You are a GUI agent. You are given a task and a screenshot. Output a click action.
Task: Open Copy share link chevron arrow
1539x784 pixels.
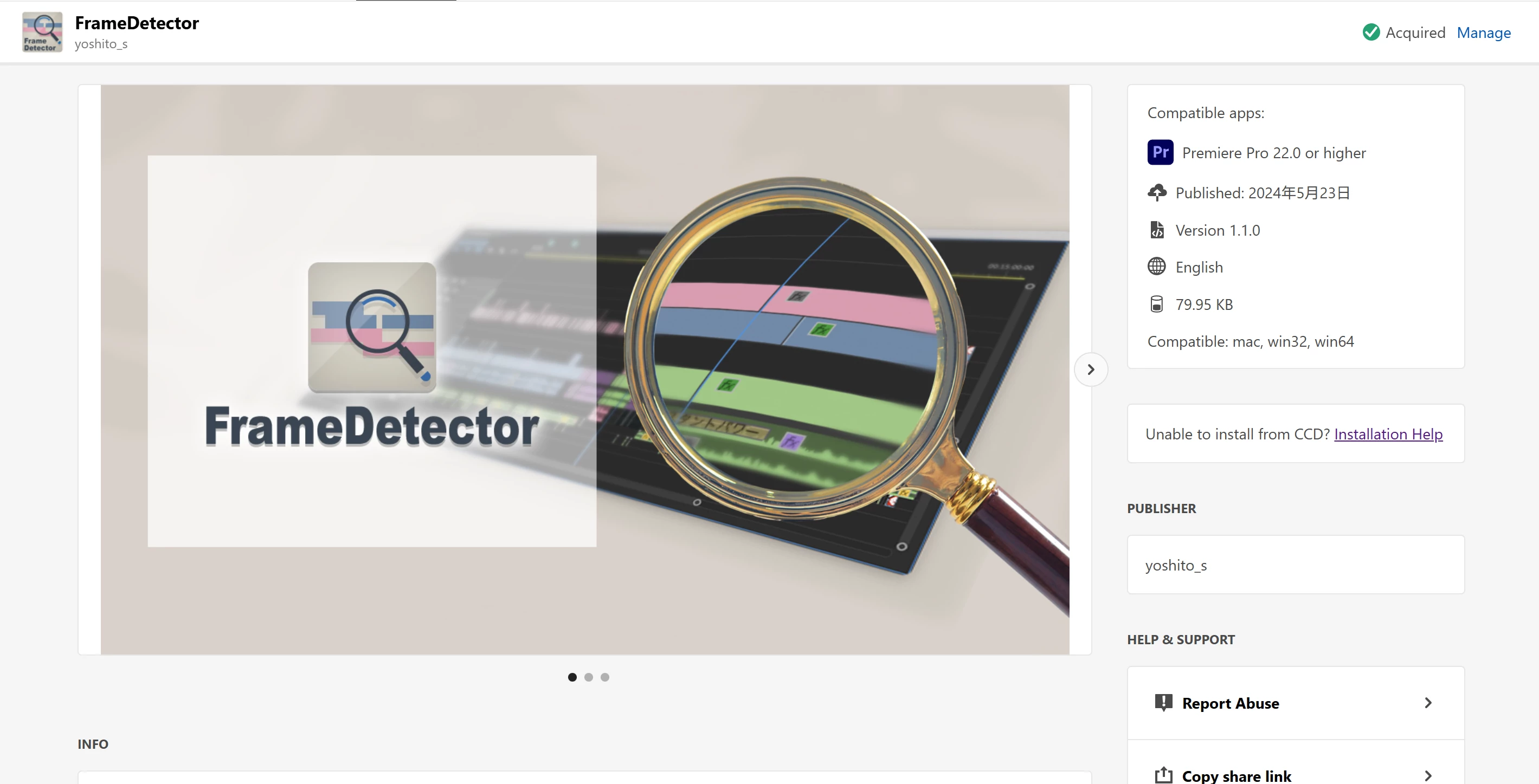tap(1428, 776)
